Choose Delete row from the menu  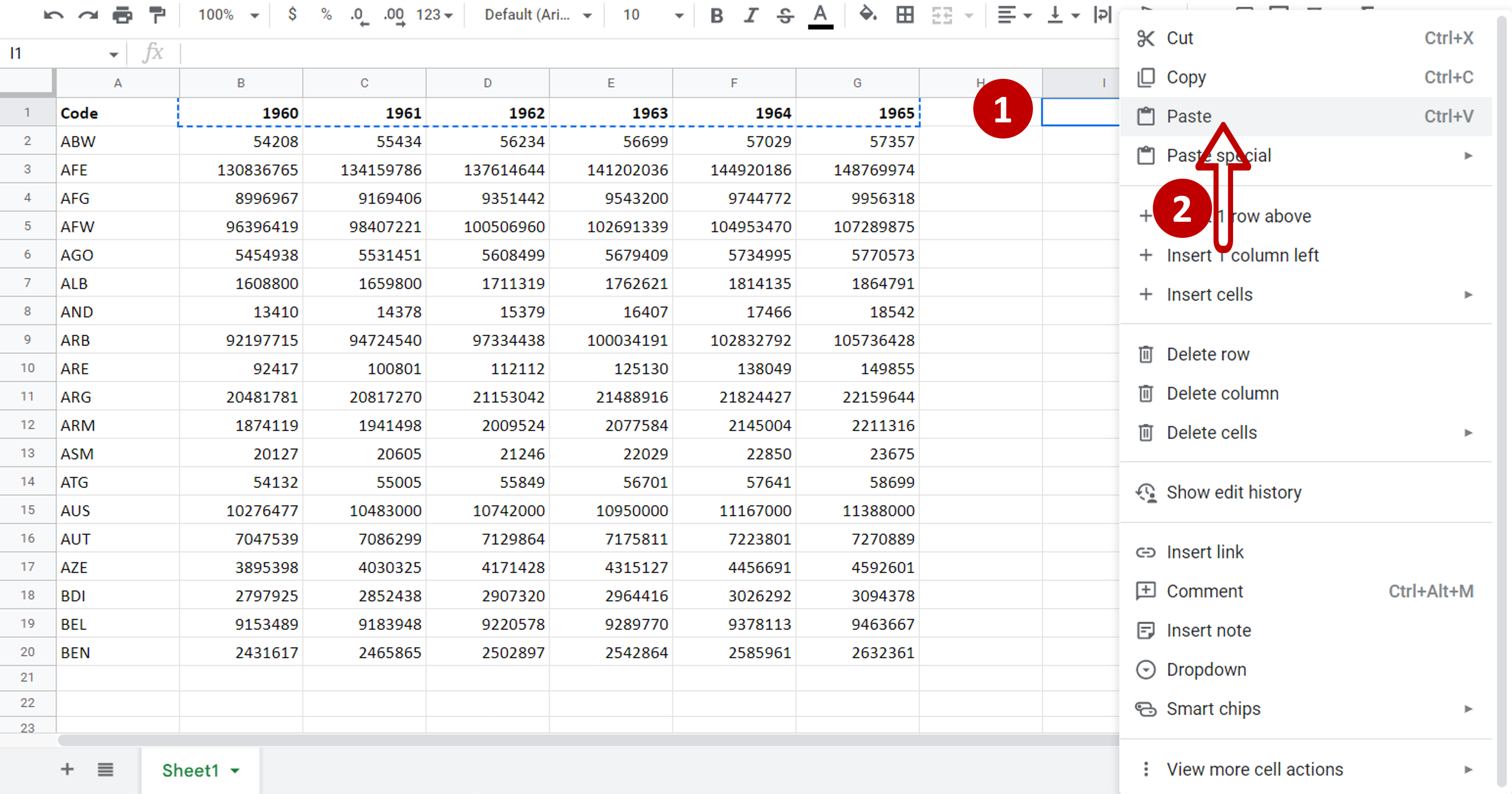(x=1208, y=353)
